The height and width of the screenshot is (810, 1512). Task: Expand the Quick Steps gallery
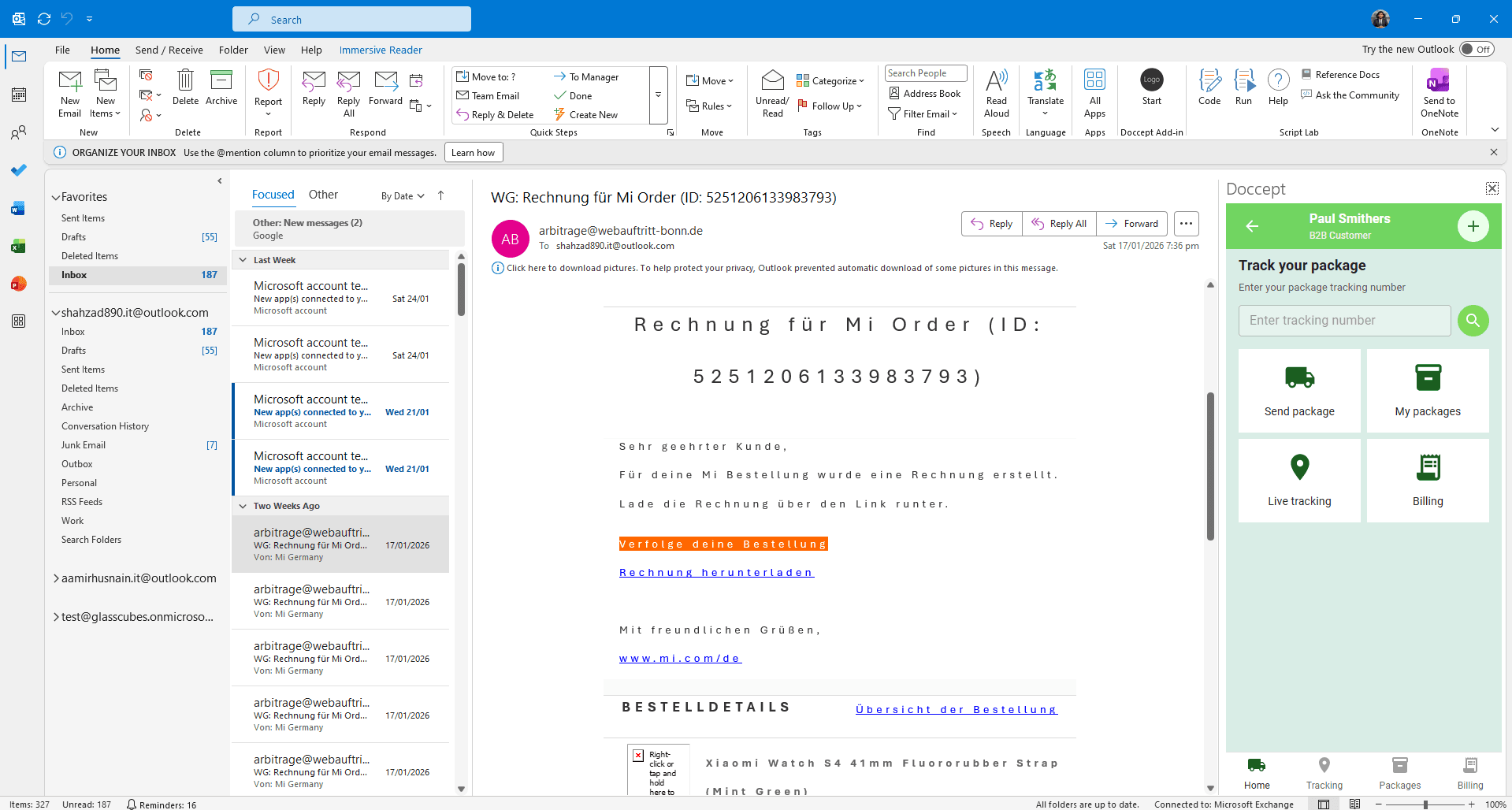click(659, 95)
